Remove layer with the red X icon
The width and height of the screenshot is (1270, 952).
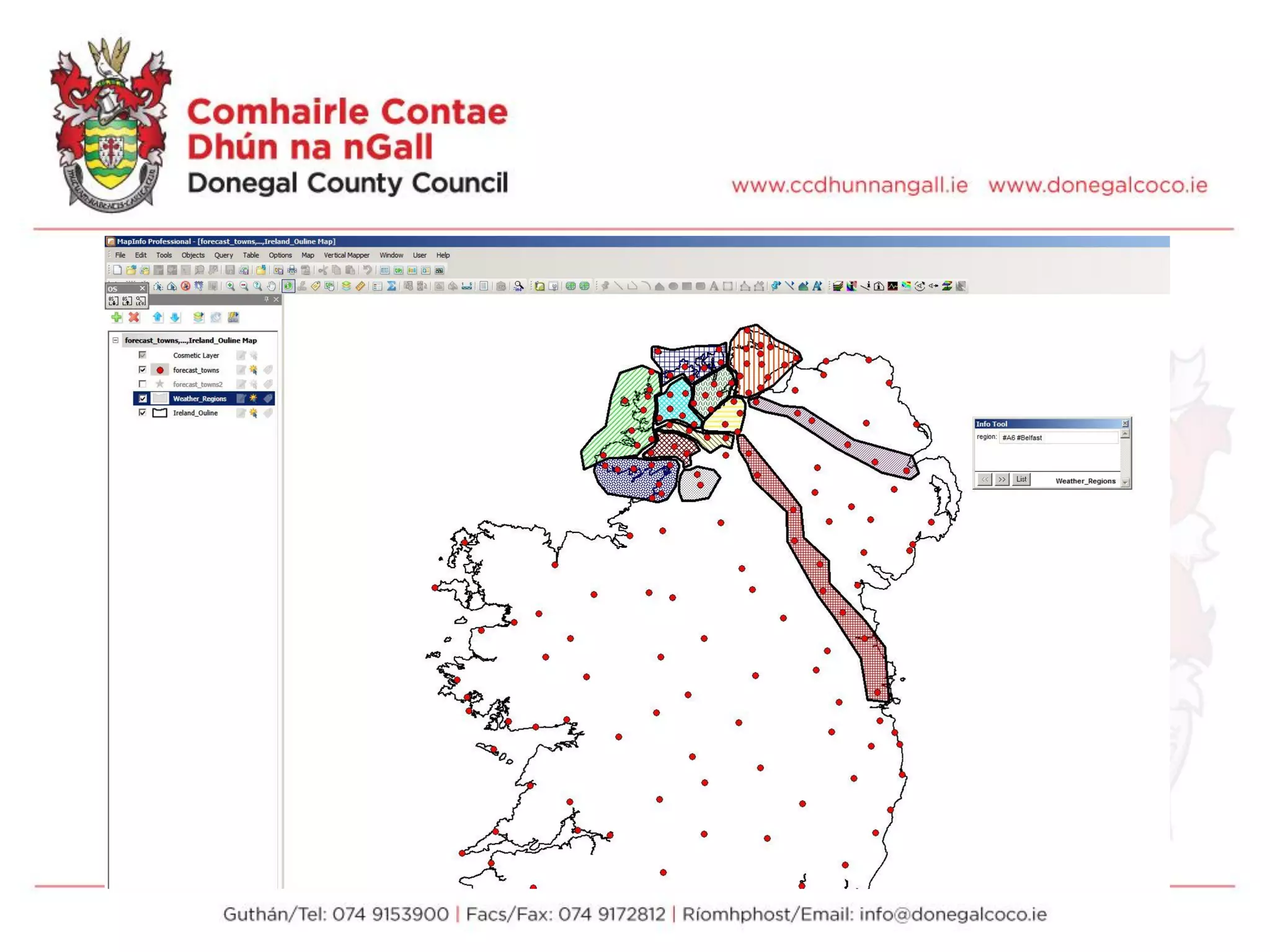coord(134,317)
